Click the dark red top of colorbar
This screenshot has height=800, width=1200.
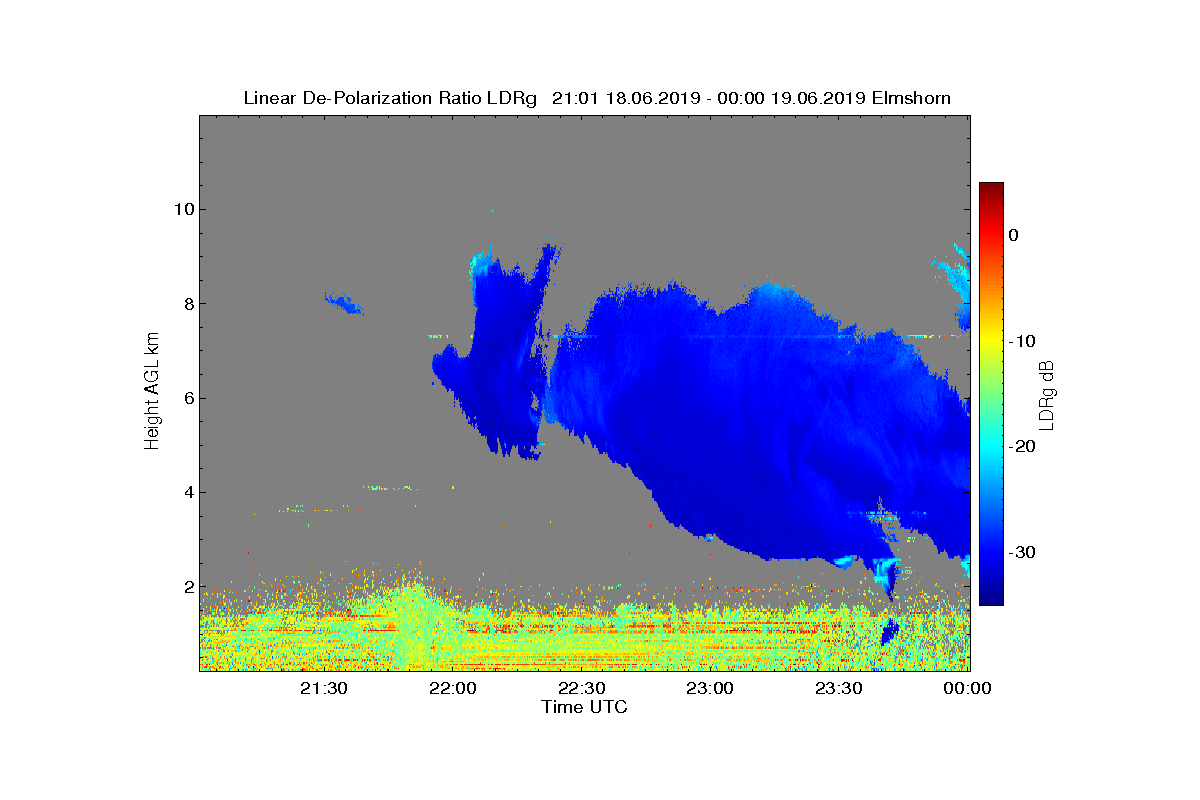point(991,189)
